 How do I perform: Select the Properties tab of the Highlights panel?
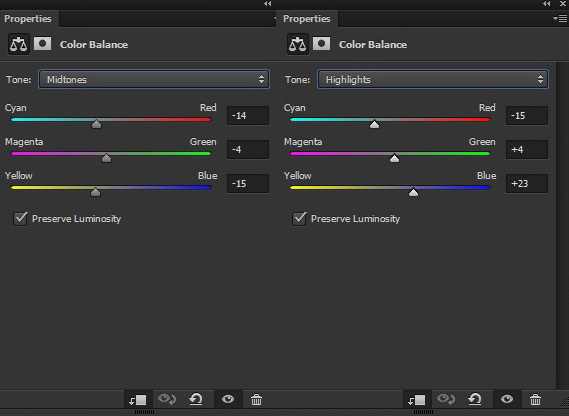[307, 19]
